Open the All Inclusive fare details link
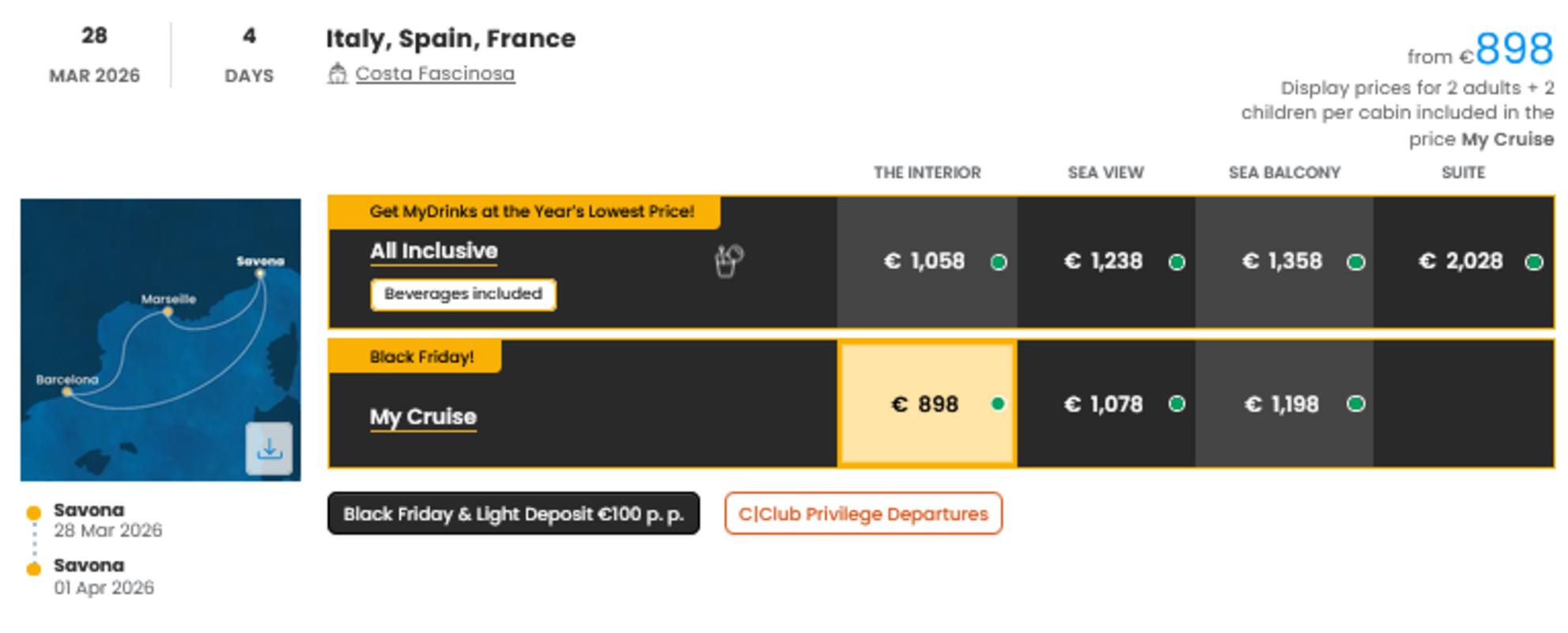Image resolution: width=1568 pixels, height=633 pixels. tap(434, 252)
